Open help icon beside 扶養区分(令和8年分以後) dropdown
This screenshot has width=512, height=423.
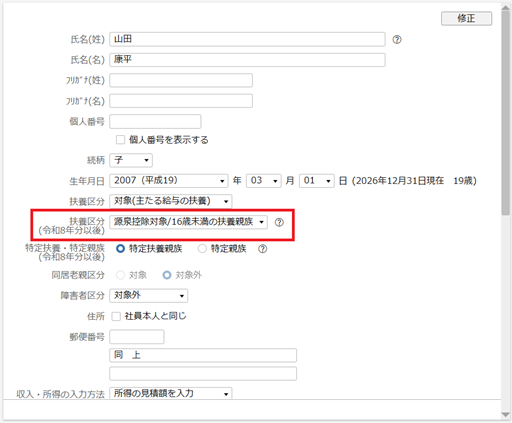[x=279, y=222]
